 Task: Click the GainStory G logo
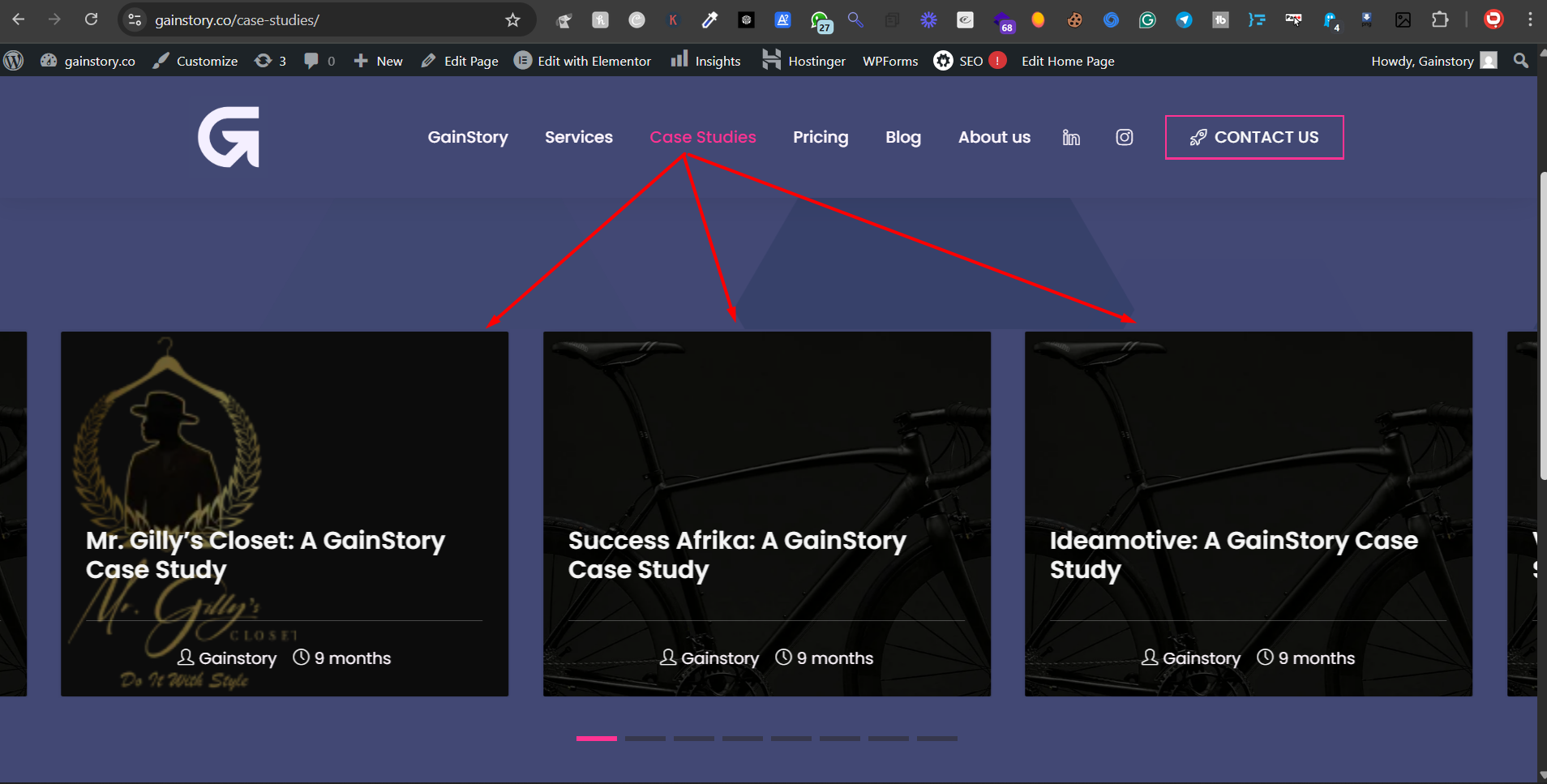tap(229, 137)
